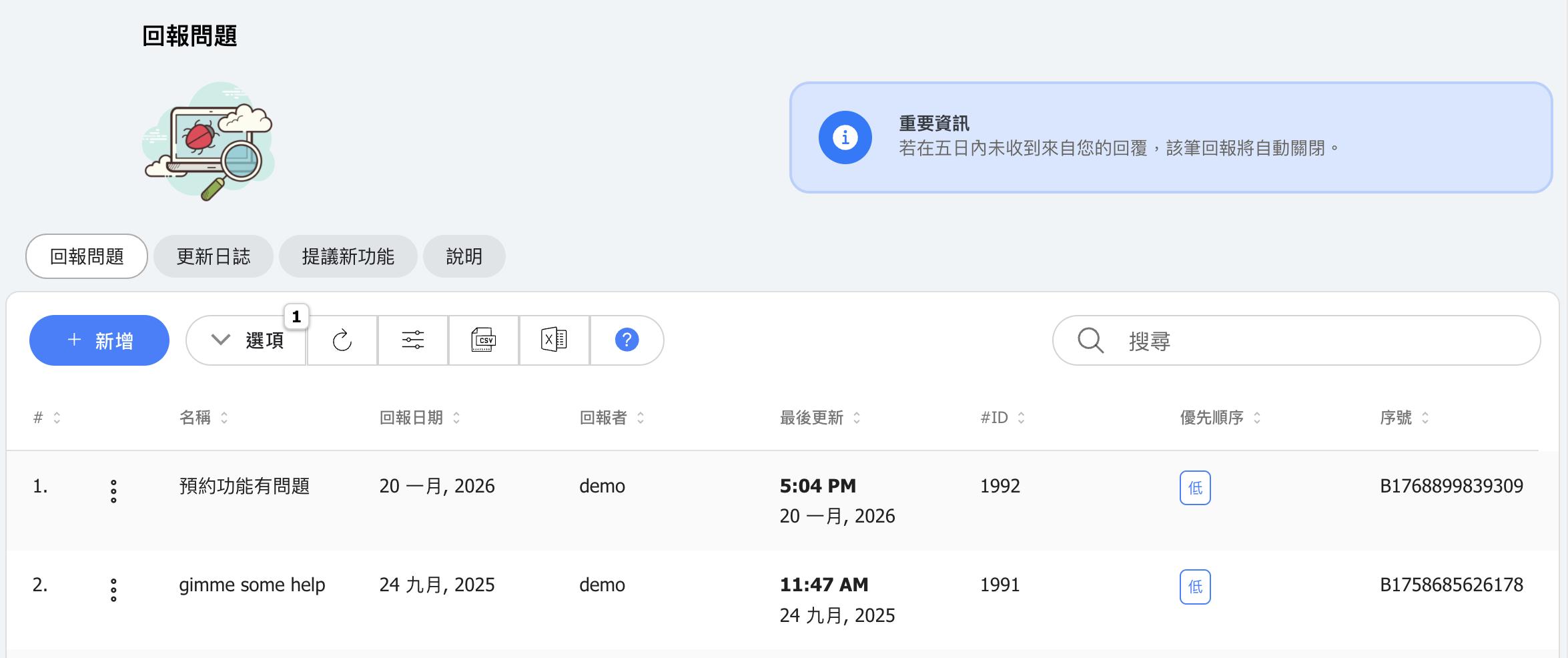Open the 說明 tab
Image resolution: width=1568 pixels, height=658 pixels.
pyautogui.click(x=464, y=256)
